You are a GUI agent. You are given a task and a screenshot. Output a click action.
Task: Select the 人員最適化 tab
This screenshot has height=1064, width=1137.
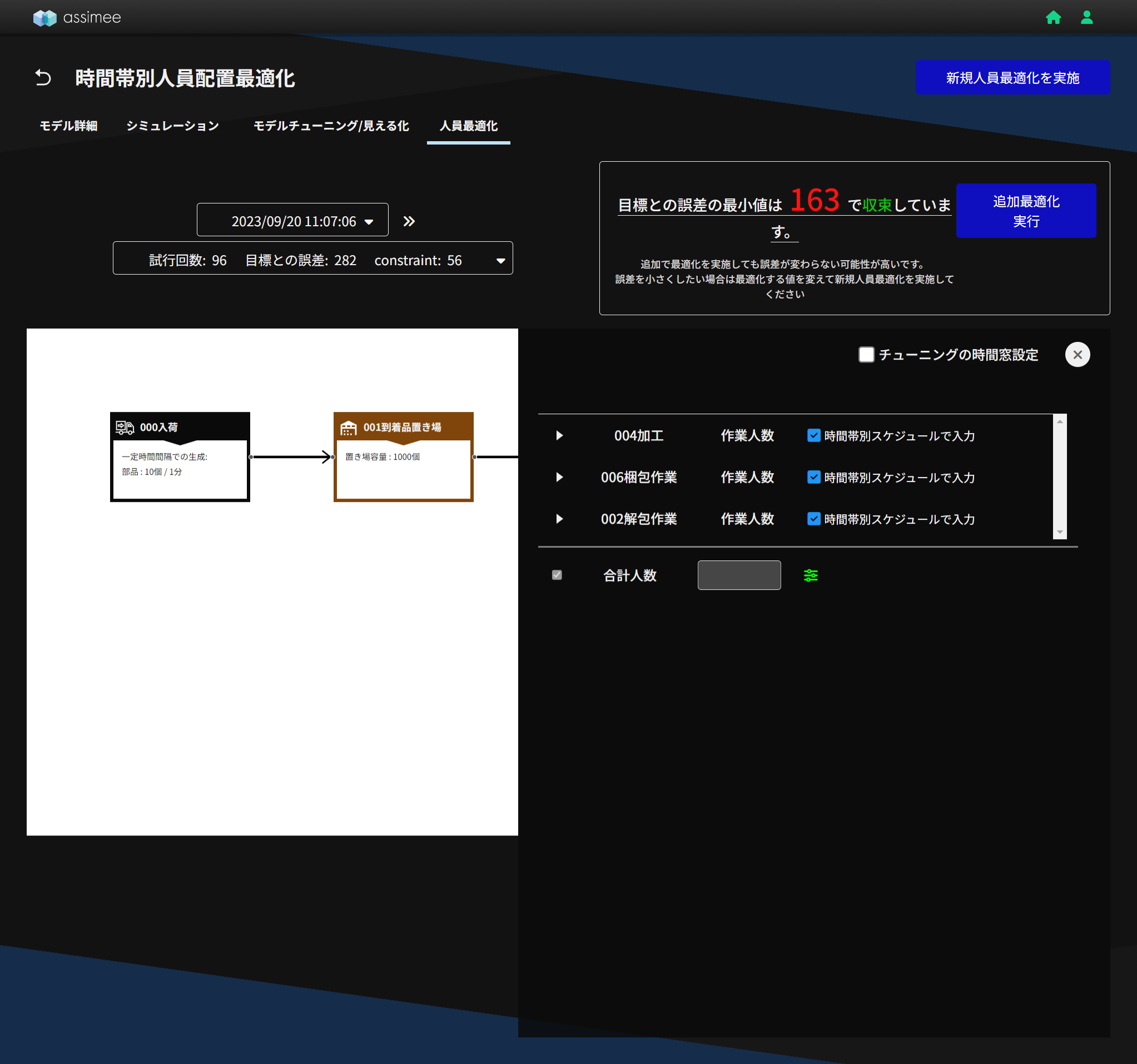click(x=468, y=126)
